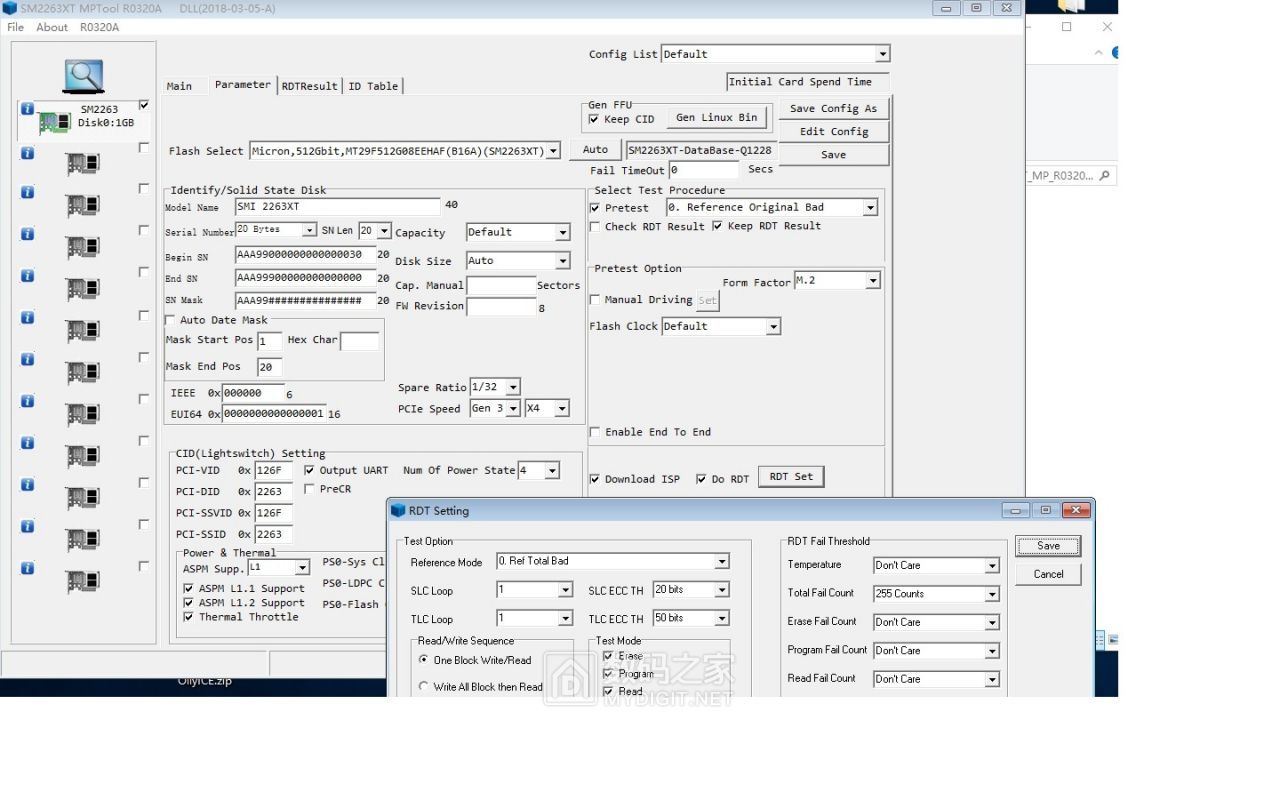The width and height of the screenshot is (1280, 800).
Task: Open the Total Fail Count dropdown
Action: 992,594
